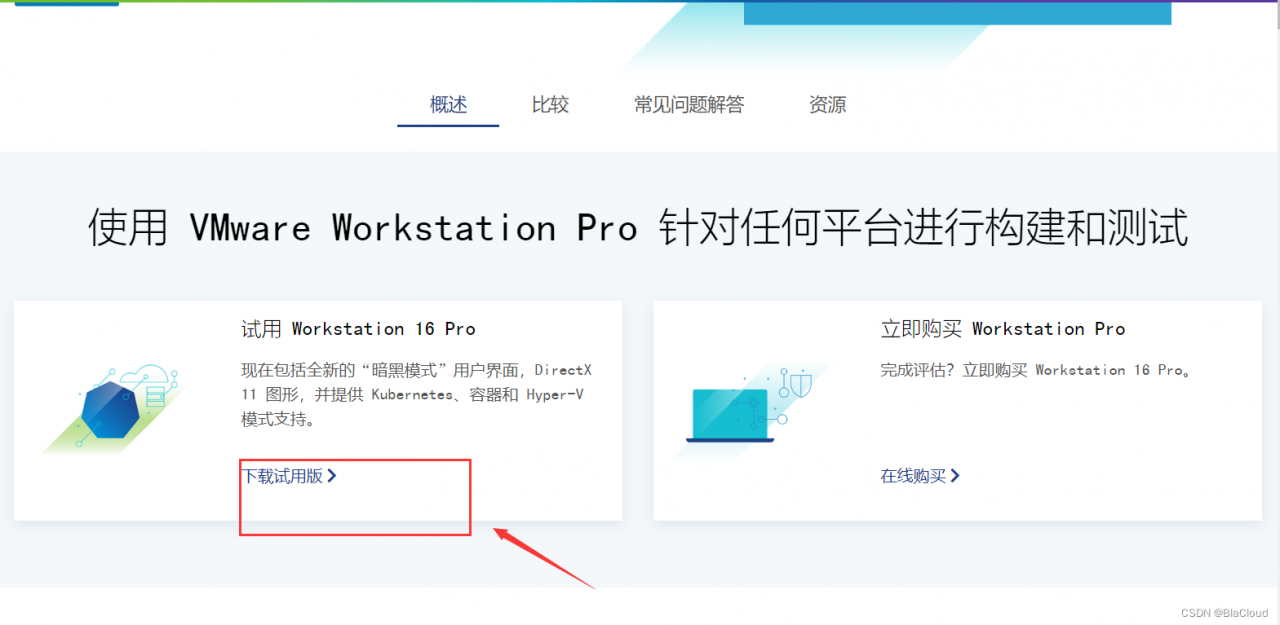Viewport: 1280px width, 625px height.
Task: Open the 概述 tab
Action: 448,105
